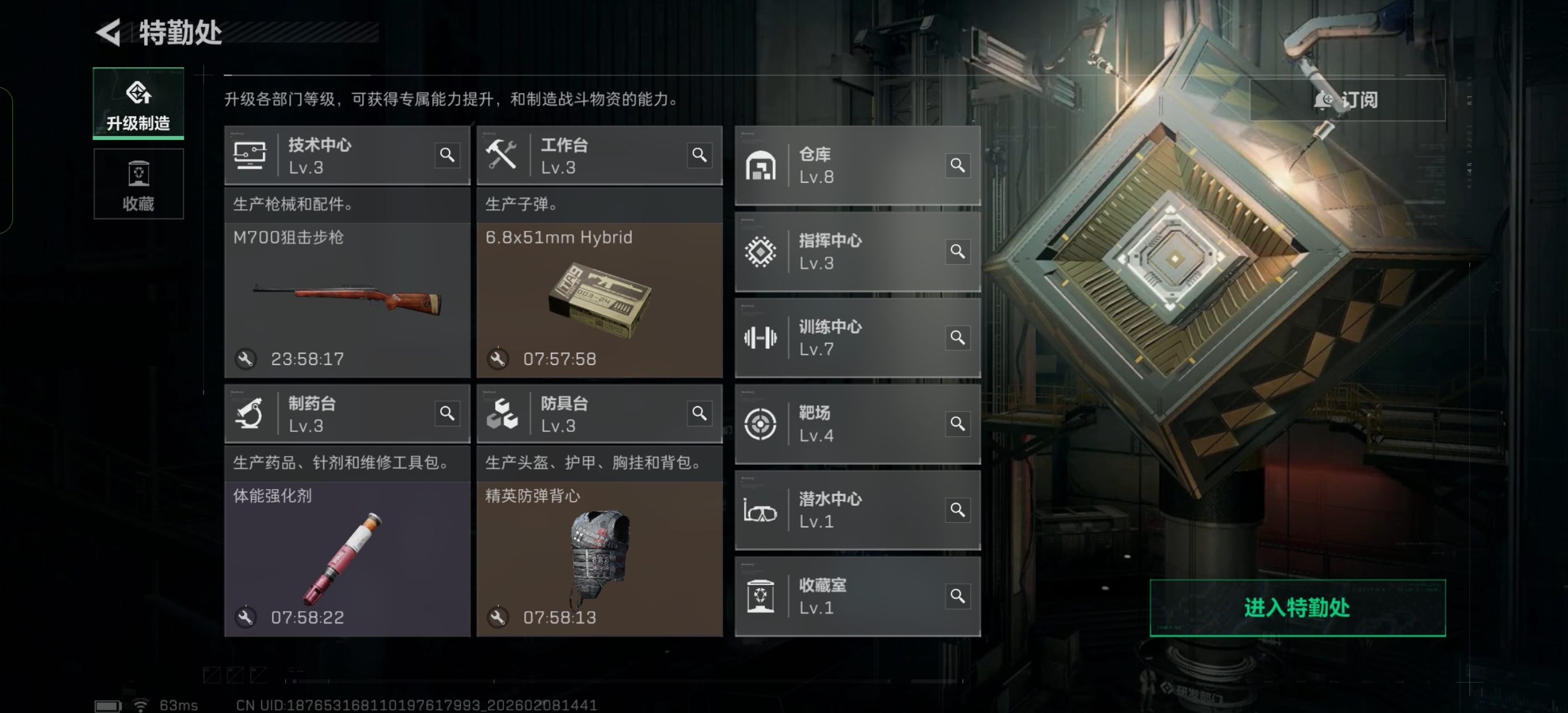Open magnifier details for 工作台
Image resolution: width=1568 pixels, height=713 pixels.
699,155
